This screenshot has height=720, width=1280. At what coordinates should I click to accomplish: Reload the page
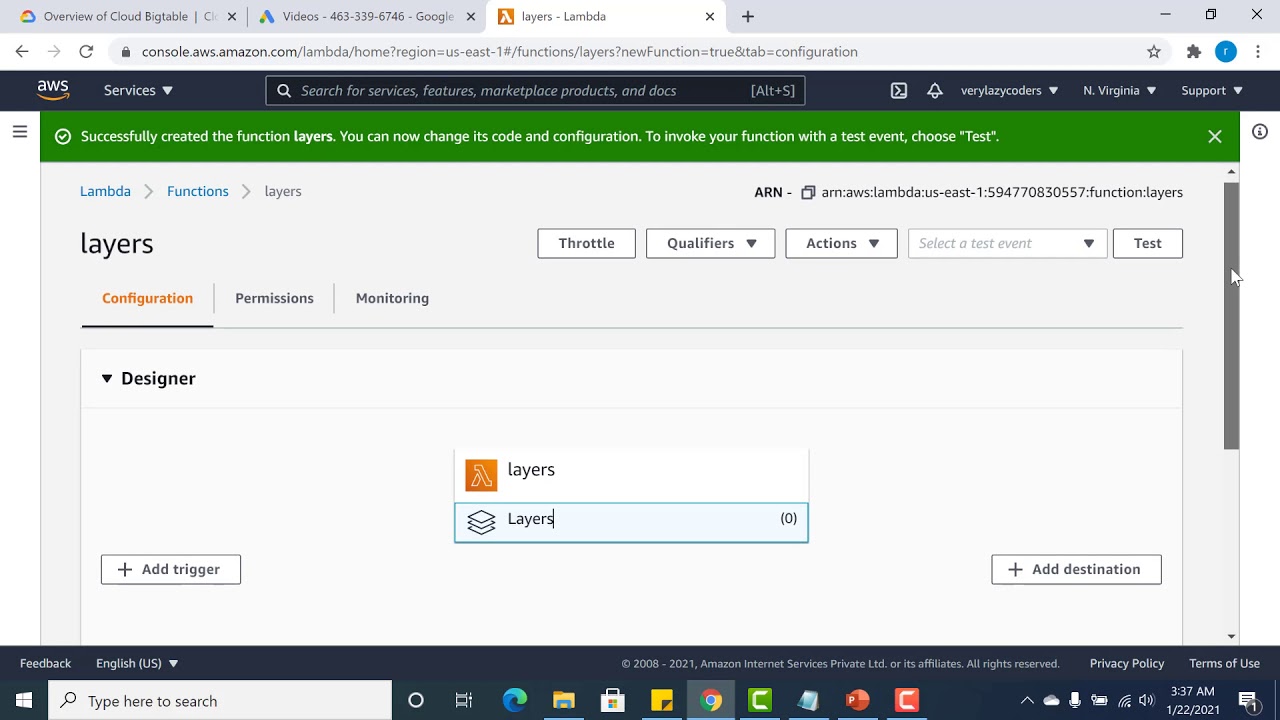pyautogui.click(x=86, y=52)
